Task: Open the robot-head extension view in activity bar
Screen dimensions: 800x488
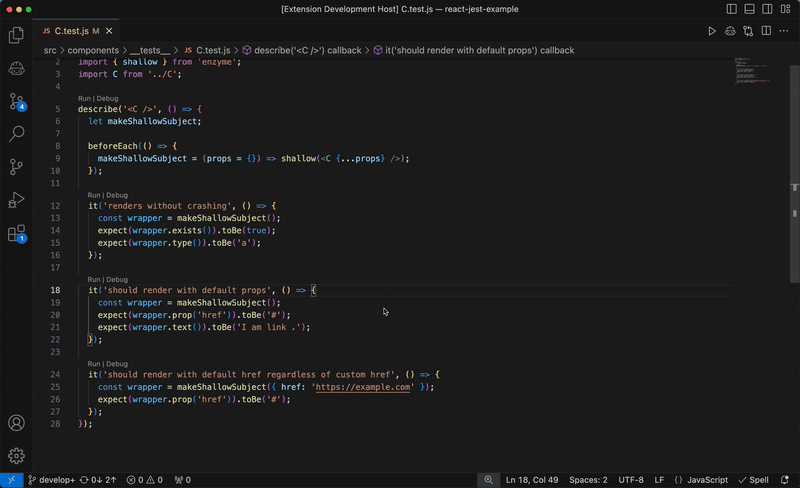Action: click(x=16, y=68)
